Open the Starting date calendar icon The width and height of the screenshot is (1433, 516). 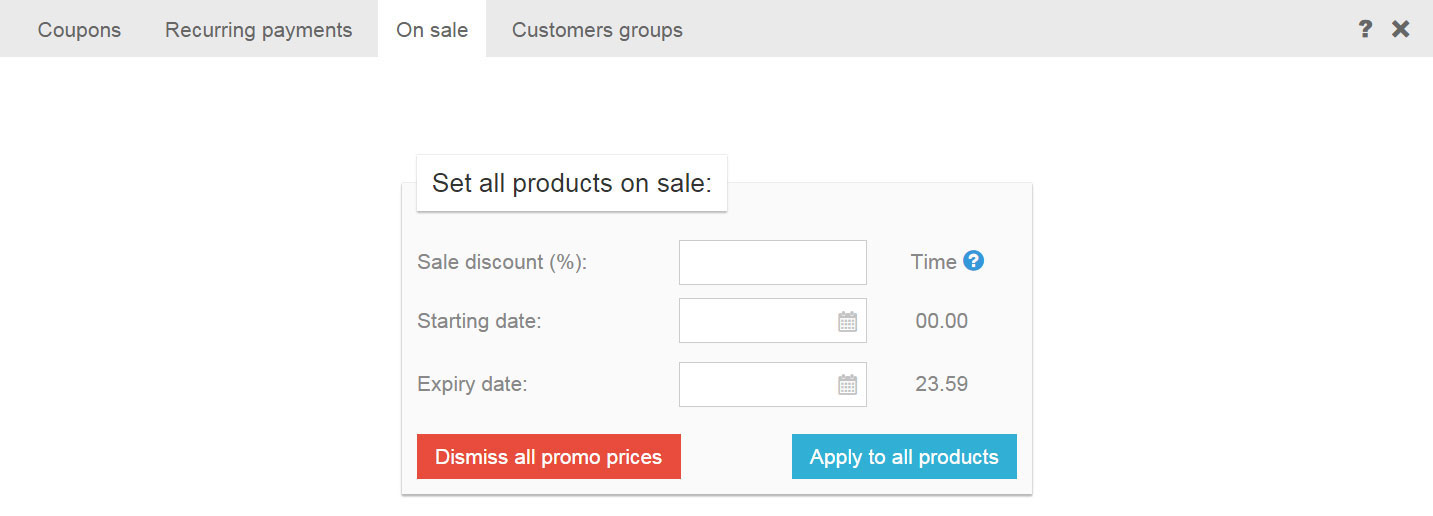pos(848,322)
